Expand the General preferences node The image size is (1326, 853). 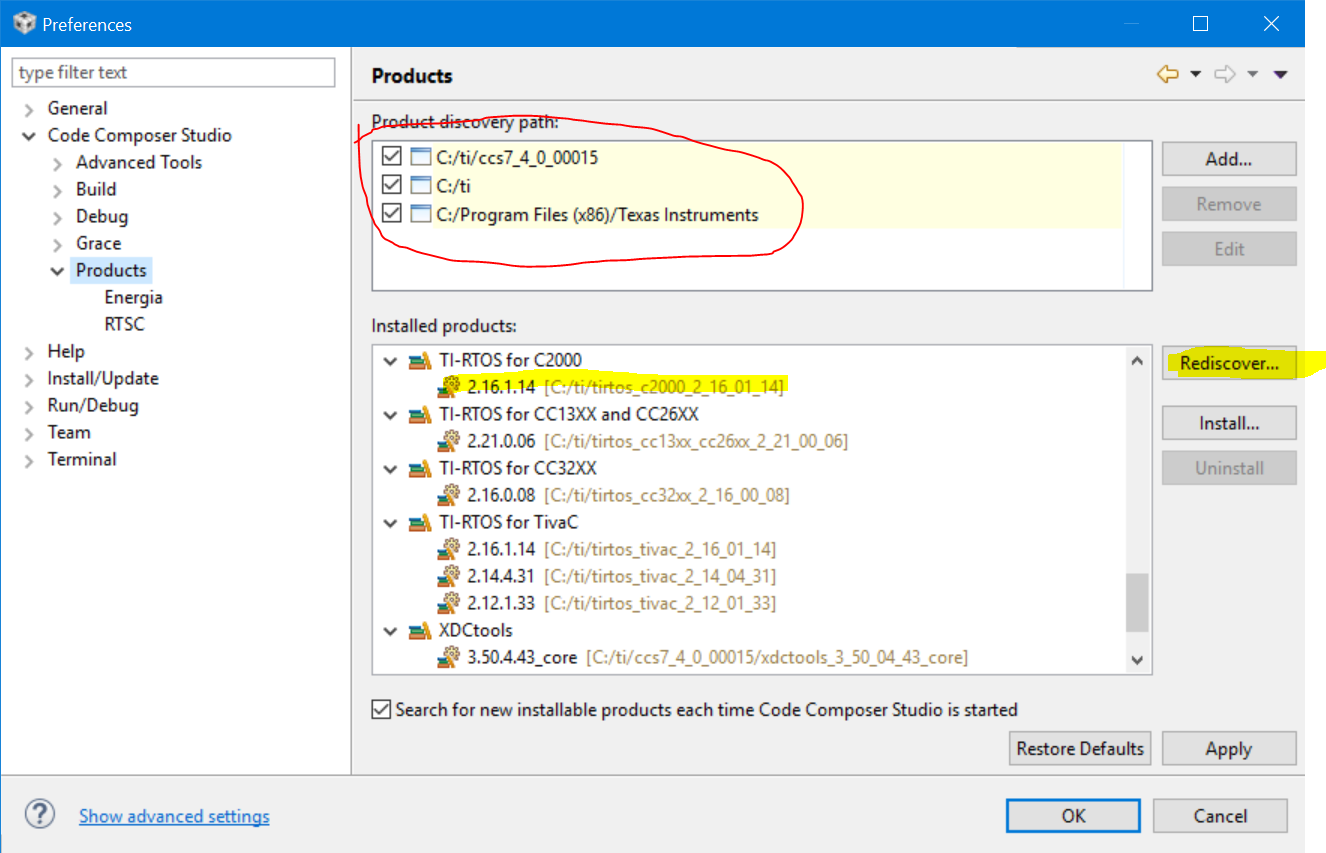pyautogui.click(x=29, y=109)
